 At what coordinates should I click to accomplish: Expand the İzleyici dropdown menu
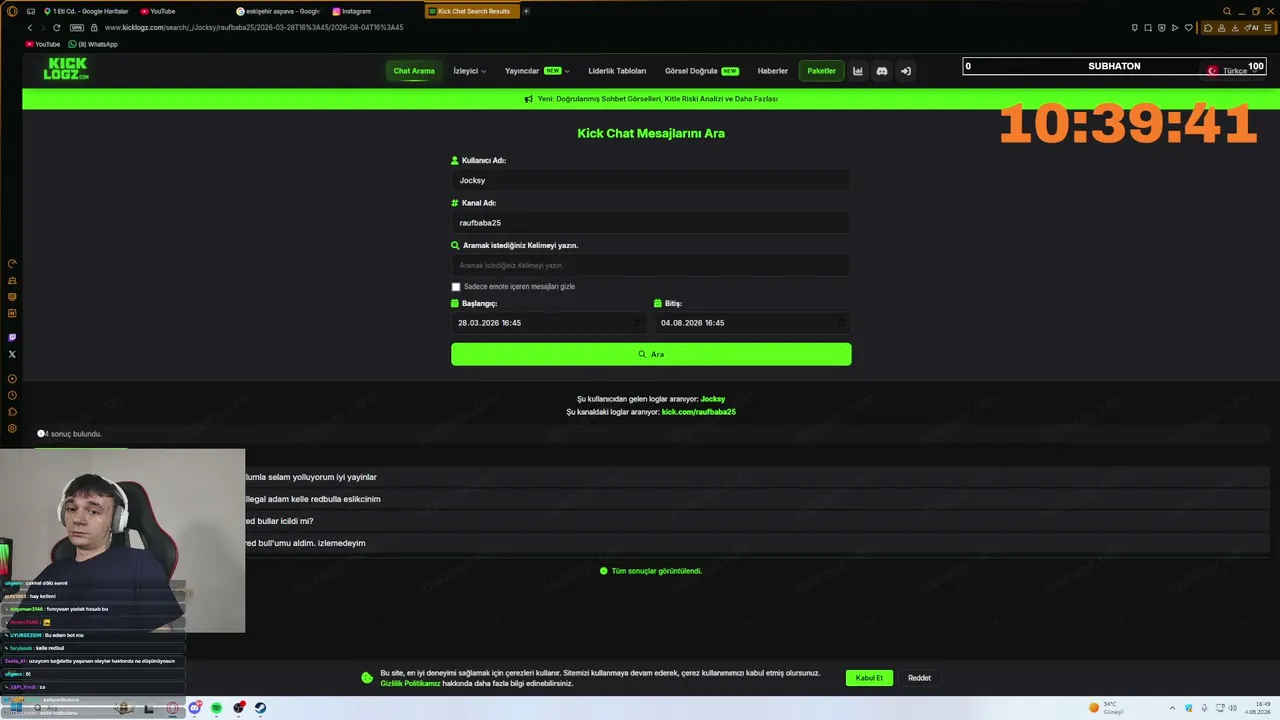tap(469, 71)
